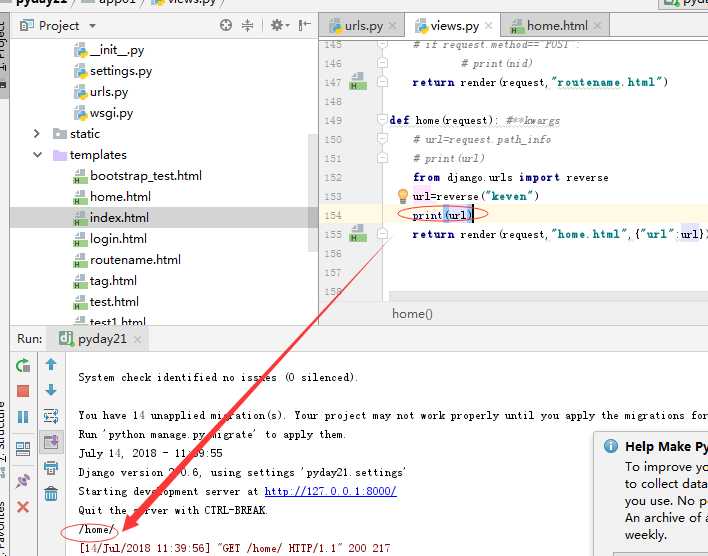Open the http://127.0.0.1:8000/ link
The width and height of the screenshot is (708, 556).
click(x=331, y=491)
